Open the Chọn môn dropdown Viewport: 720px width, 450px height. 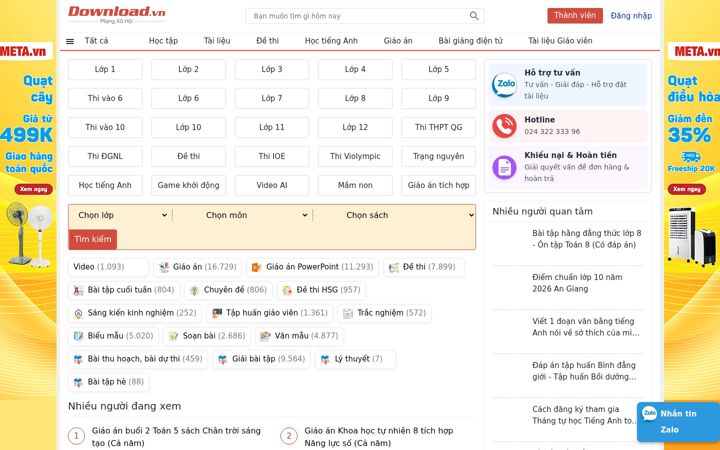(x=255, y=215)
